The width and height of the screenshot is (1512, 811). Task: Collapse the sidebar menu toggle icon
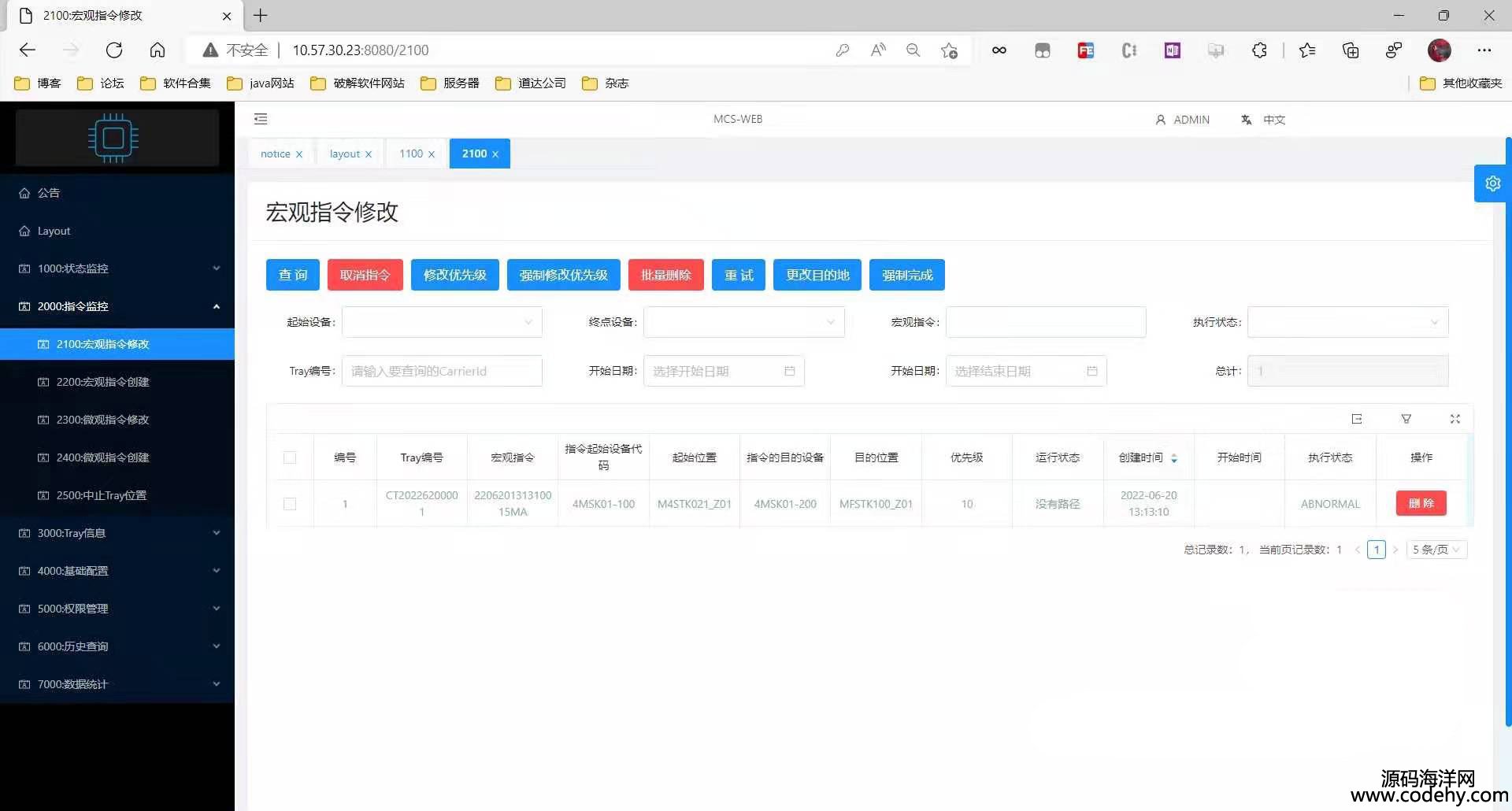coord(261,119)
